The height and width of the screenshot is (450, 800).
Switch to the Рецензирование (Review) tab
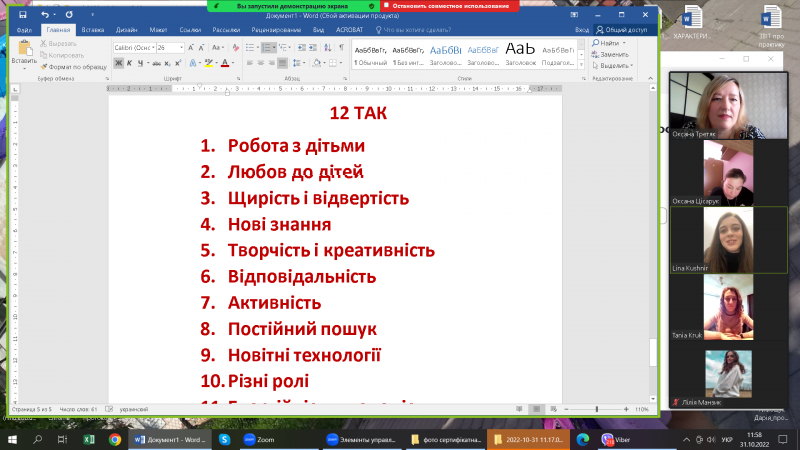276,30
